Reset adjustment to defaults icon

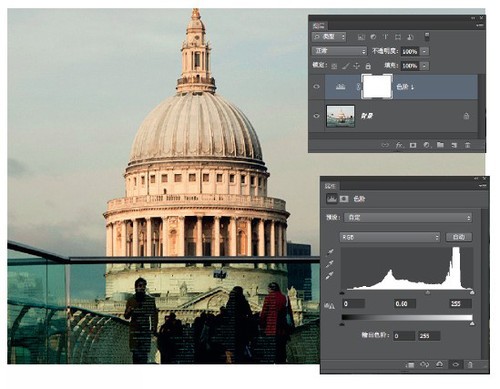tap(440, 365)
